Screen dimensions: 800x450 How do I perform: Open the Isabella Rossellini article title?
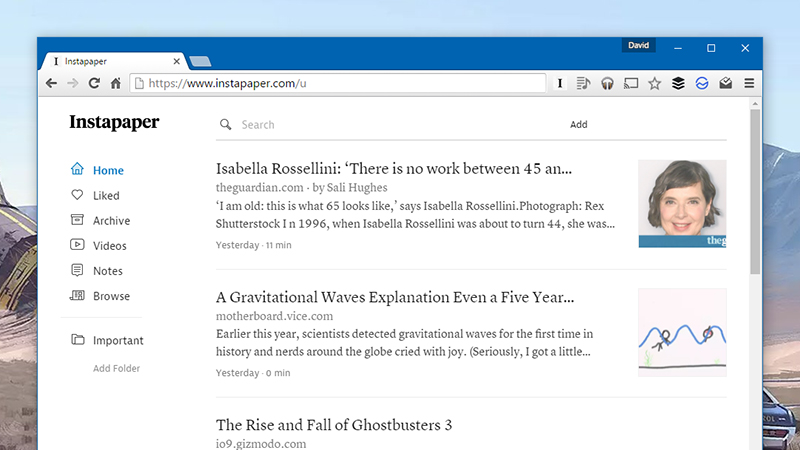click(x=394, y=169)
